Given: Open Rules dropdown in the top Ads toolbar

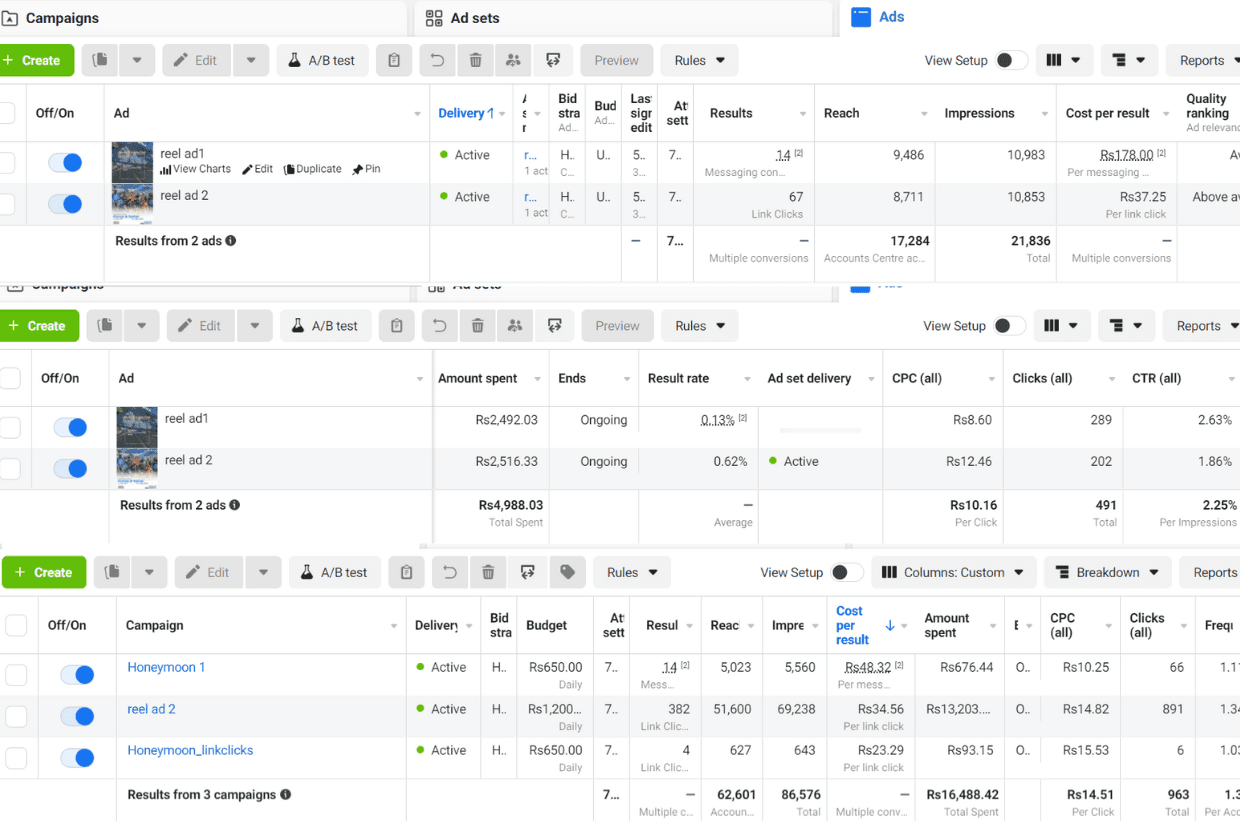Looking at the screenshot, I should (x=699, y=60).
